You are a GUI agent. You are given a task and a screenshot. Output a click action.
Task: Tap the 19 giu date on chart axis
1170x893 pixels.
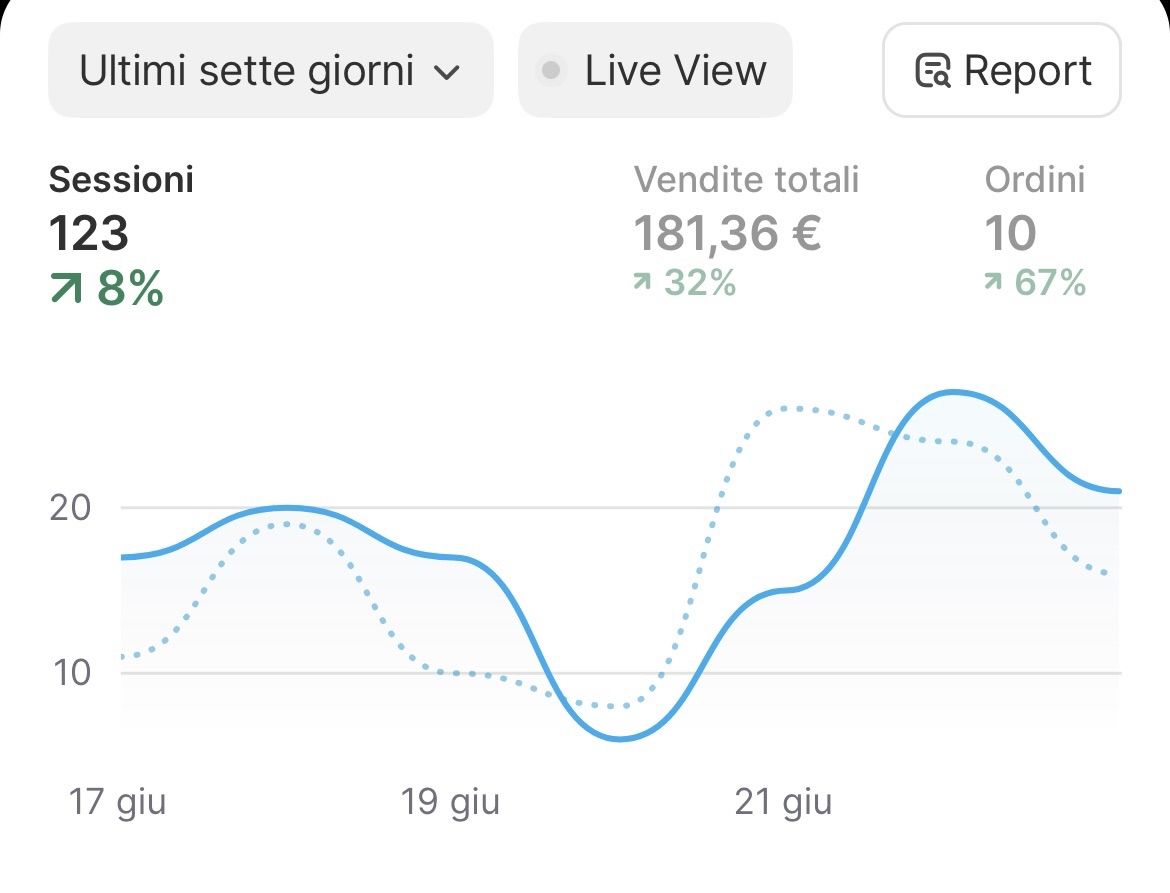point(450,802)
